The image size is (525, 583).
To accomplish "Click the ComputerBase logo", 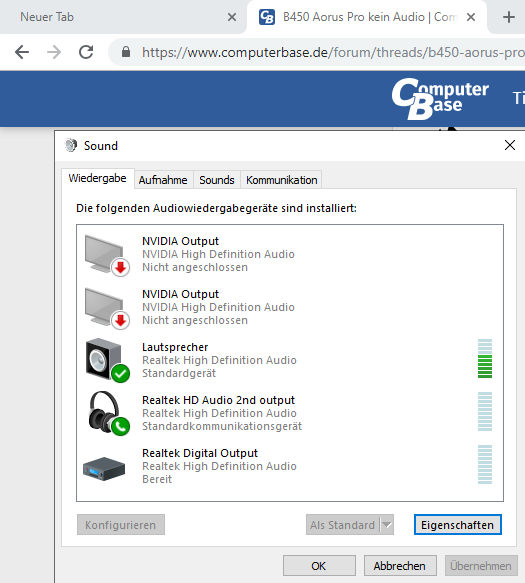I will point(440,99).
